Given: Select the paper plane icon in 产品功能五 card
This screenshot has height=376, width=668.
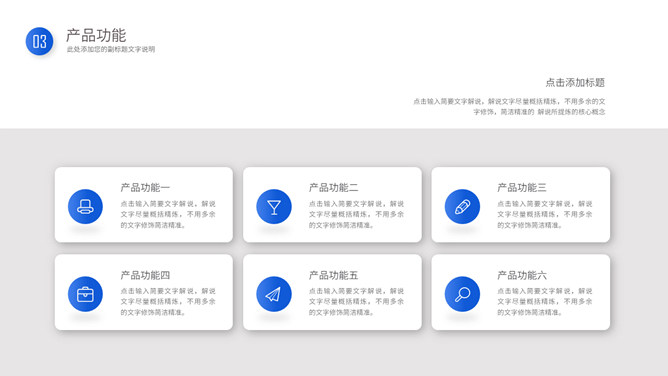Looking at the screenshot, I should [x=274, y=294].
